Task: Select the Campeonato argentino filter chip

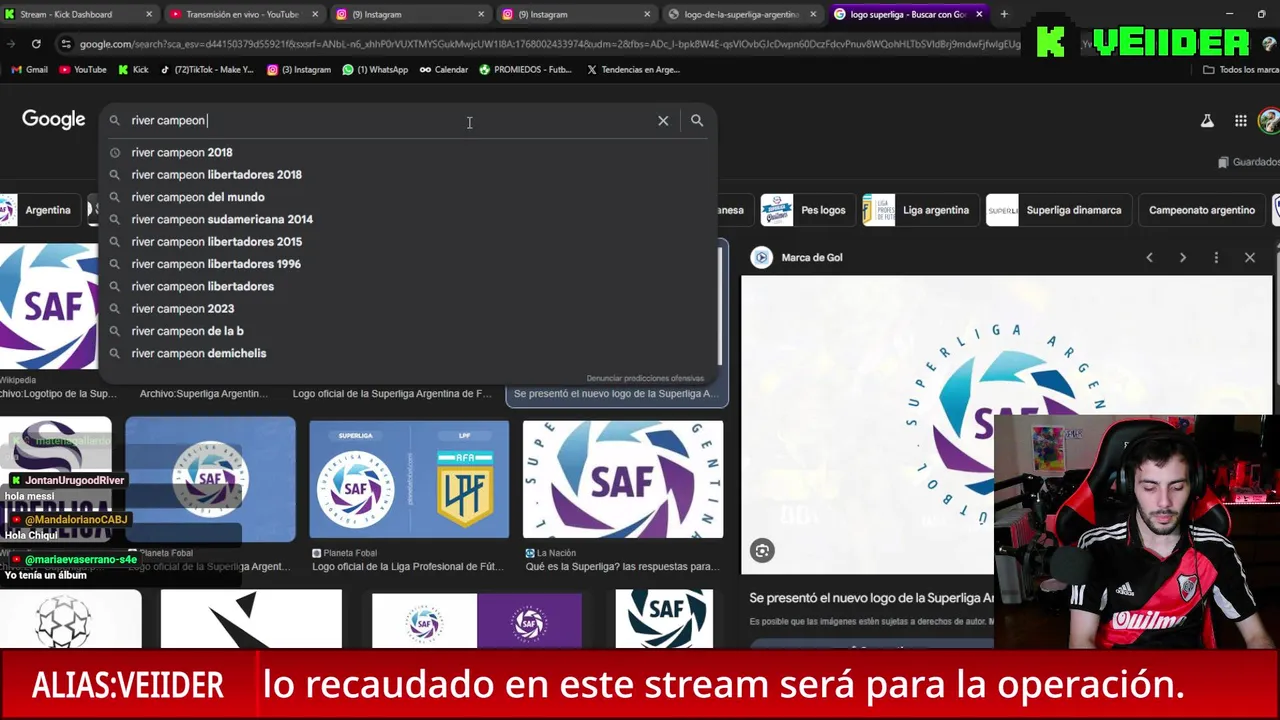Action: pos(1201,210)
